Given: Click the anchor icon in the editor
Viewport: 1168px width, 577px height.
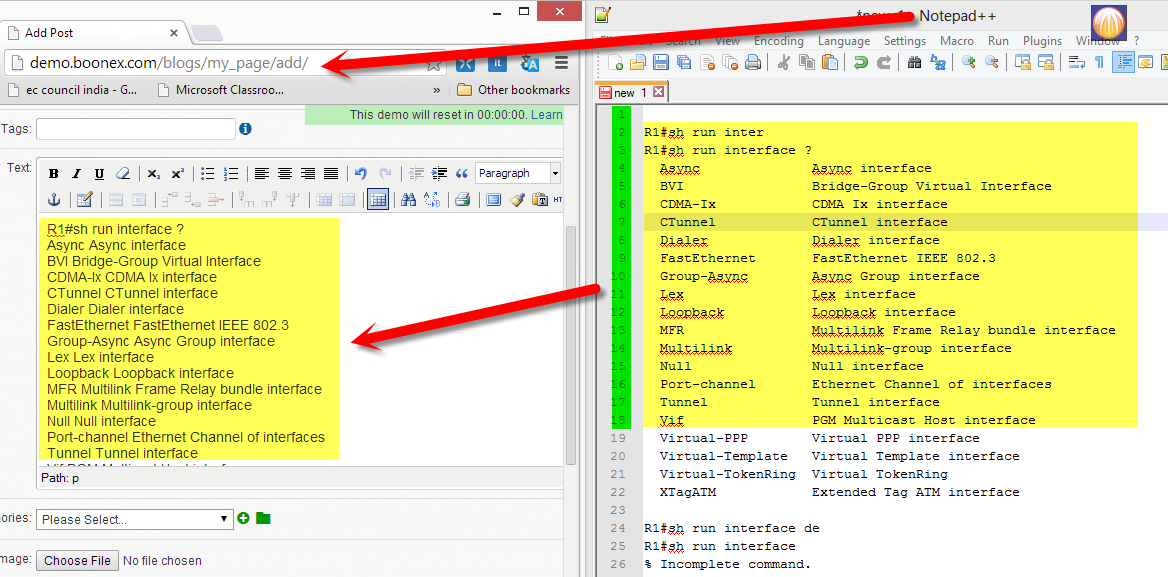Looking at the screenshot, I should (54, 200).
